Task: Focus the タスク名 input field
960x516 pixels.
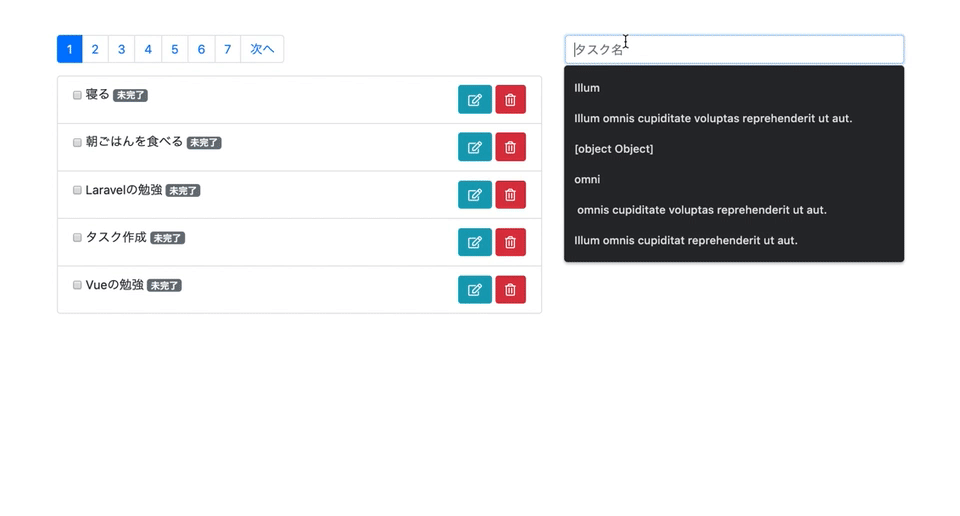Action: click(x=733, y=50)
